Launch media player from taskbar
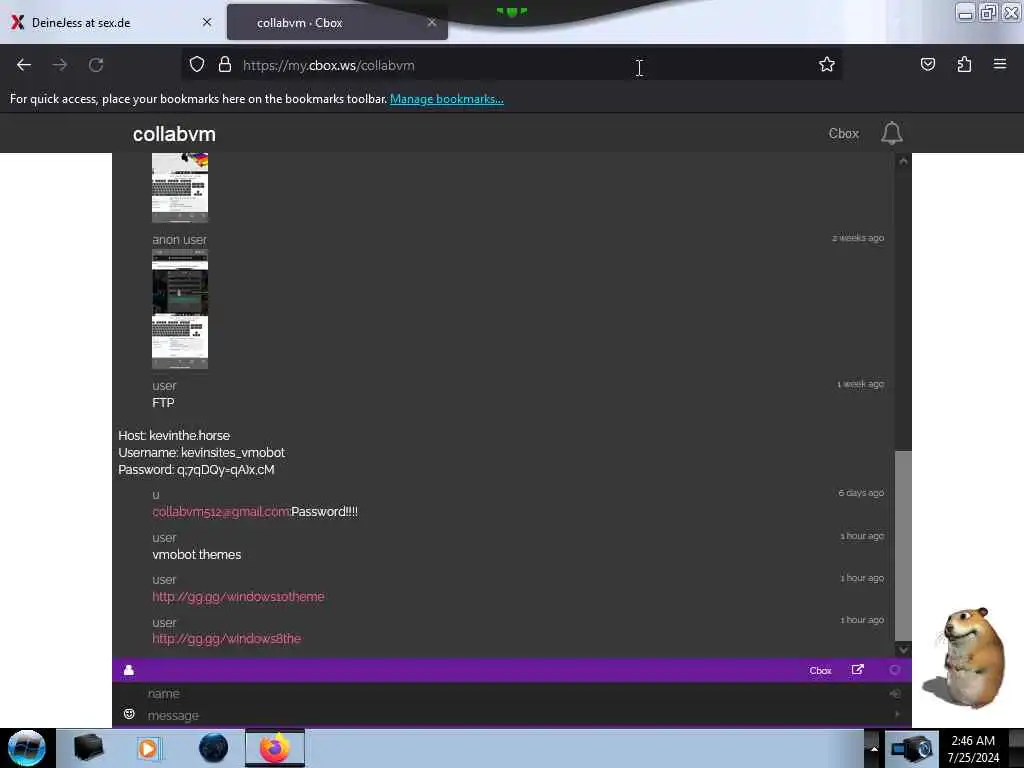 (148, 748)
